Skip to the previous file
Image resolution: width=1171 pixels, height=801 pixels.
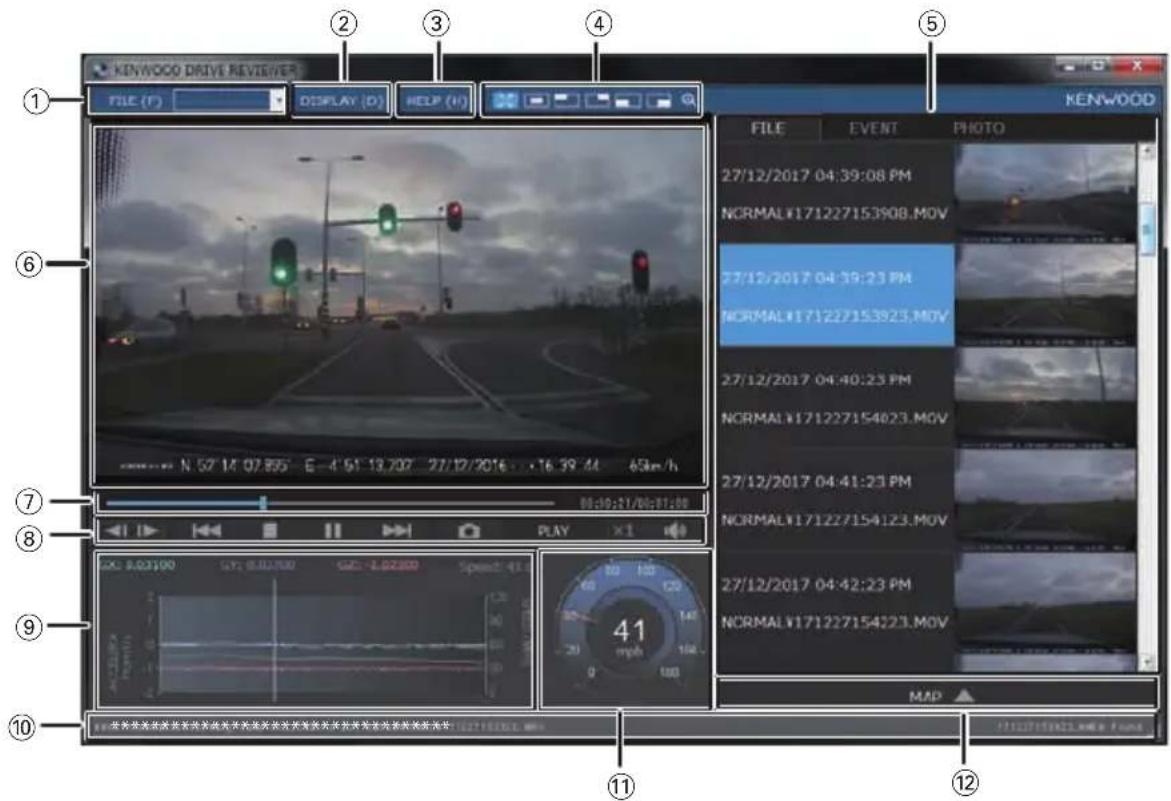tap(207, 531)
